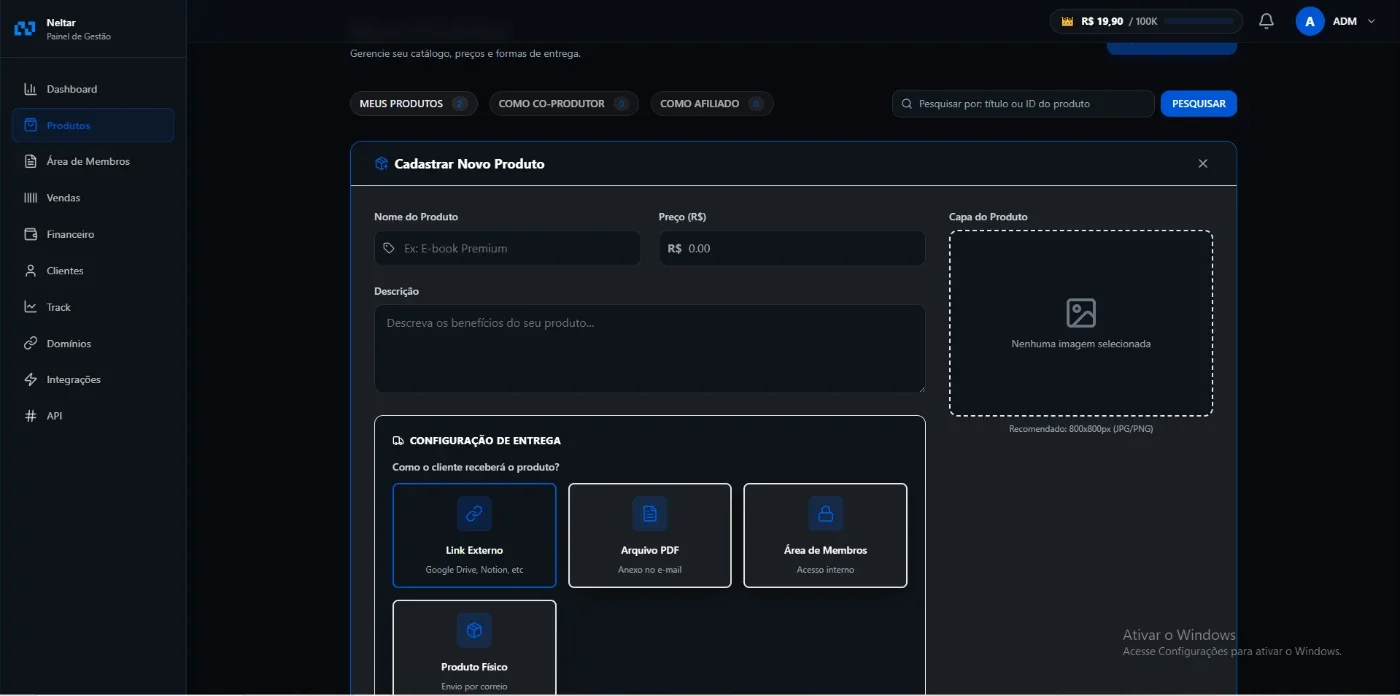Screen dimensions: 1400x696
Task: Select Link Externo delivery option
Action: 474,535
